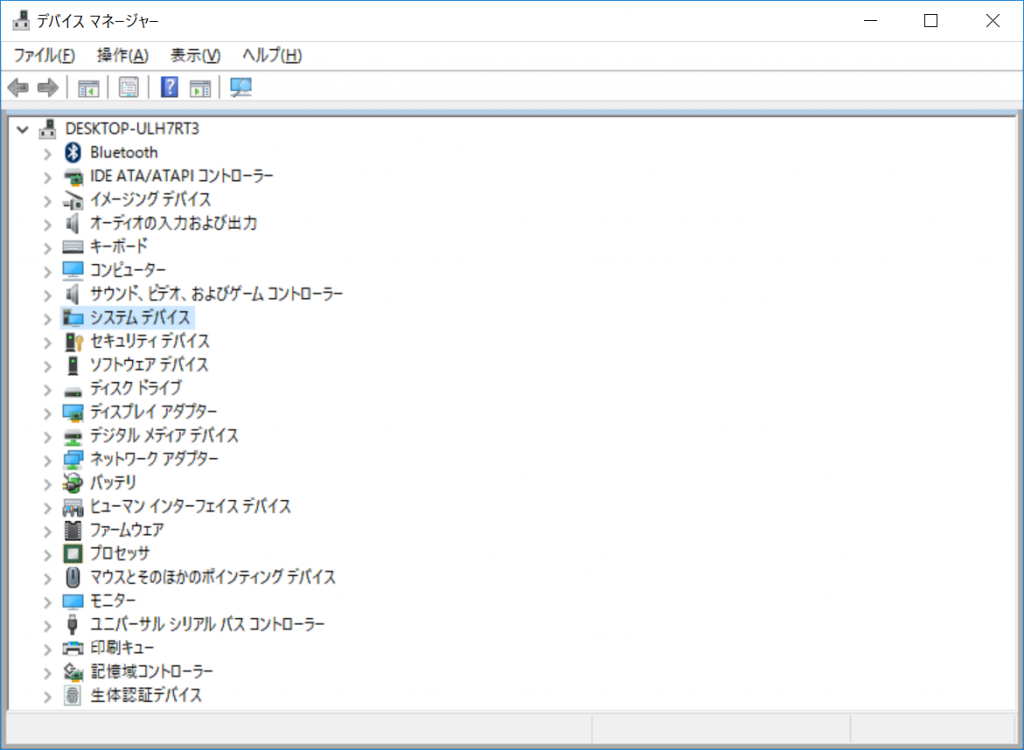Image resolution: width=1024 pixels, height=750 pixels.
Task: Click the computer icon beside DESKTOP-ULH7RT3
Action: coord(47,129)
